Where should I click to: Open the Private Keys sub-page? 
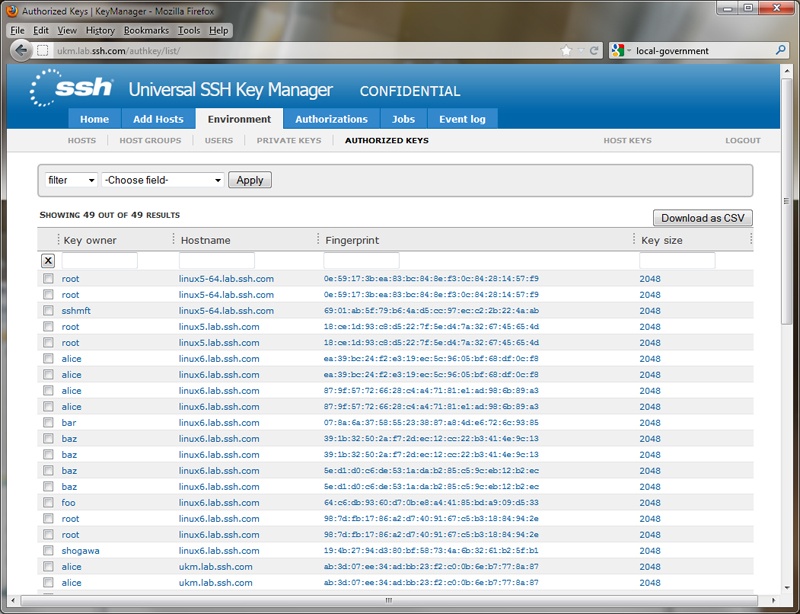tap(289, 140)
